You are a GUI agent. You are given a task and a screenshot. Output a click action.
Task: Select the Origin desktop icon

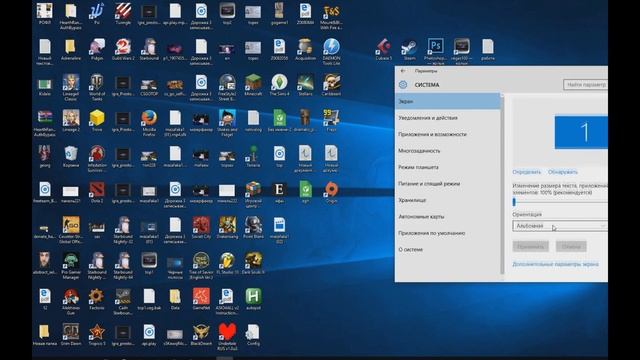(x=331, y=192)
